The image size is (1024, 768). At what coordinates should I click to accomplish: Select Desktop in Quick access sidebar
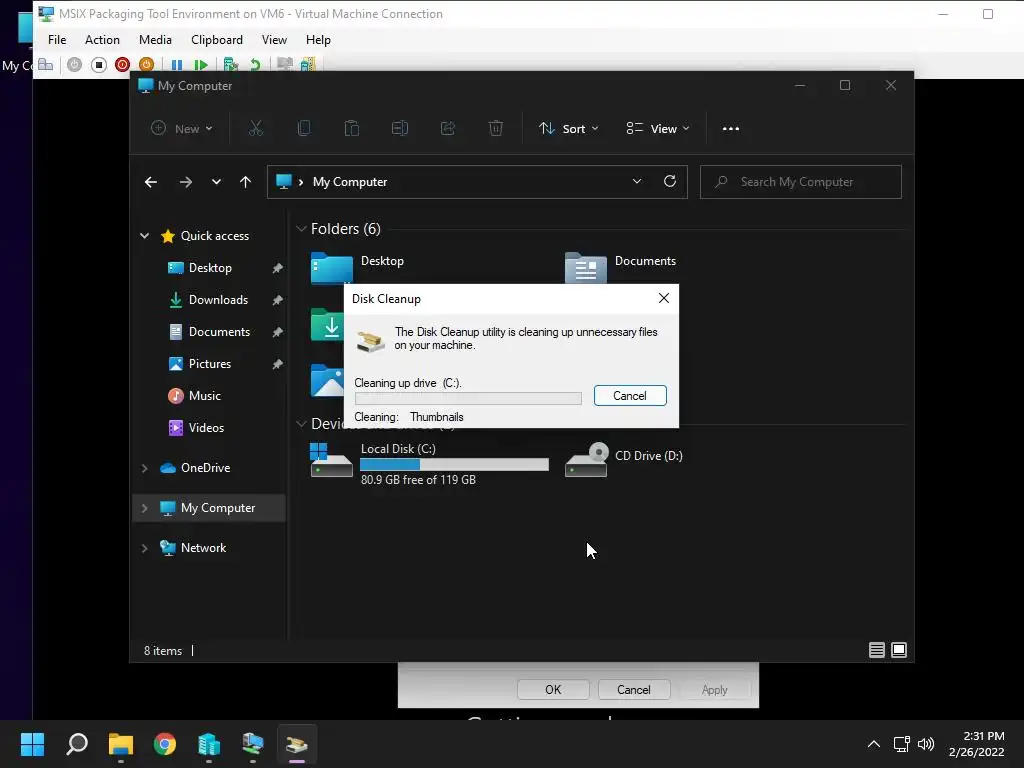[209, 268]
